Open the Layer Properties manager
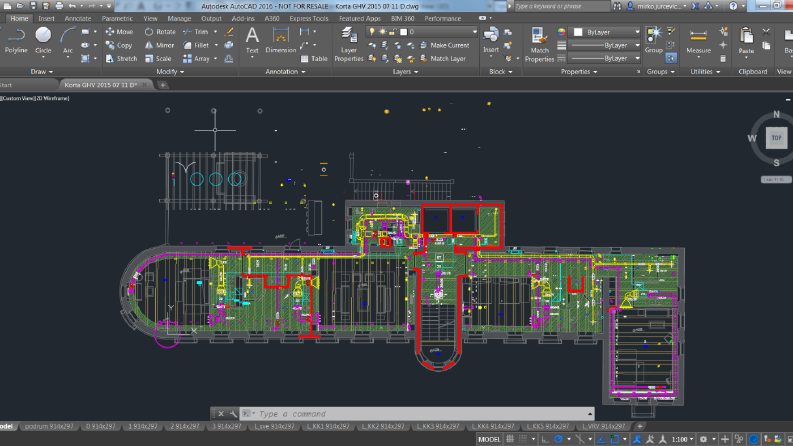The height and width of the screenshot is (446, 793). [x=348, y=44]
